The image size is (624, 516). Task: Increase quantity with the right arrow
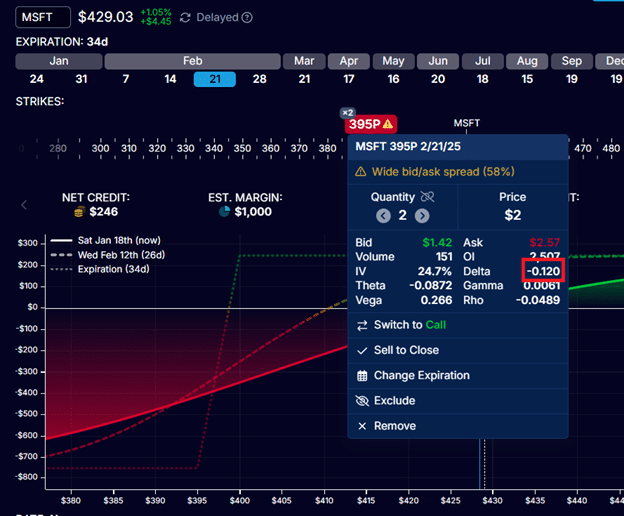click(x=422, y=216)
